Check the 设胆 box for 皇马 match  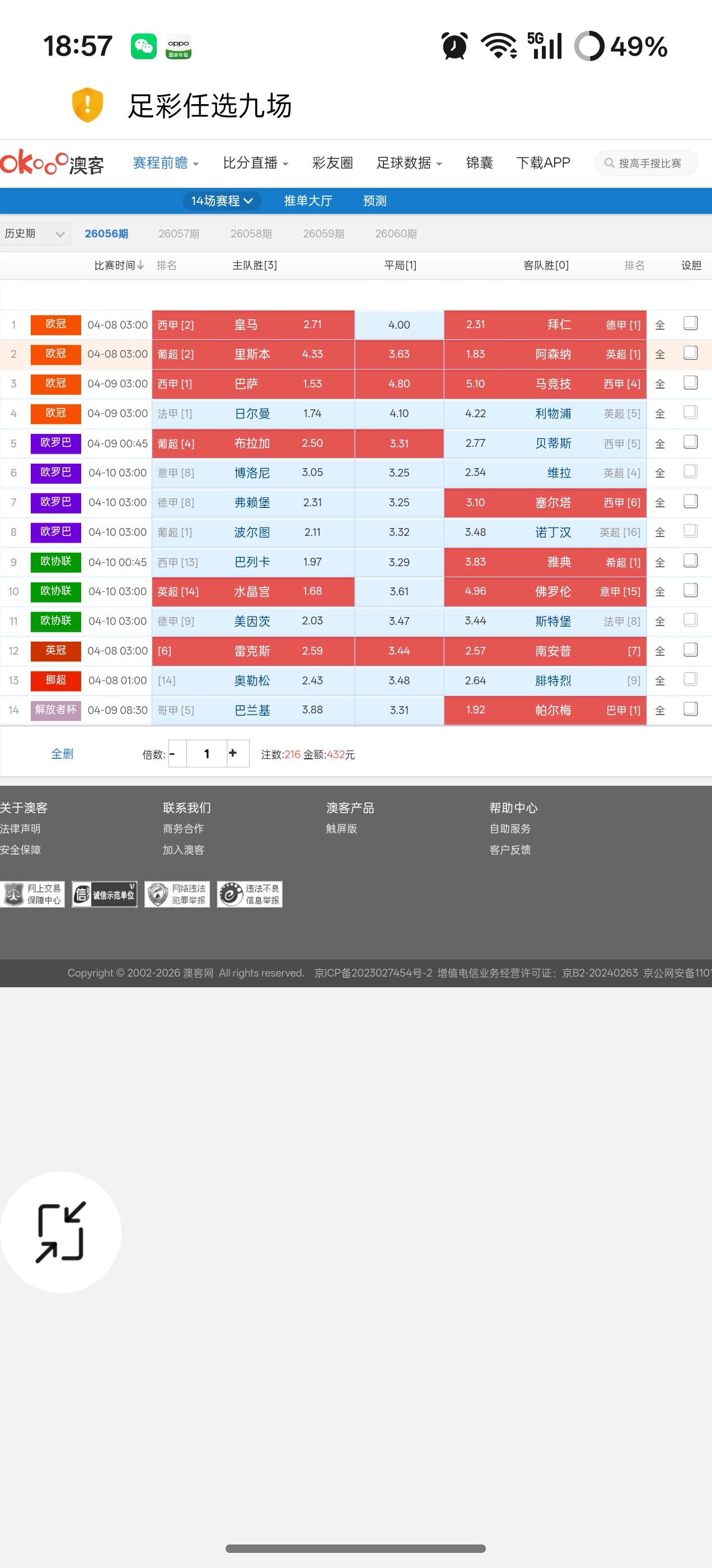pyautogui.click(x=690, y=323)
